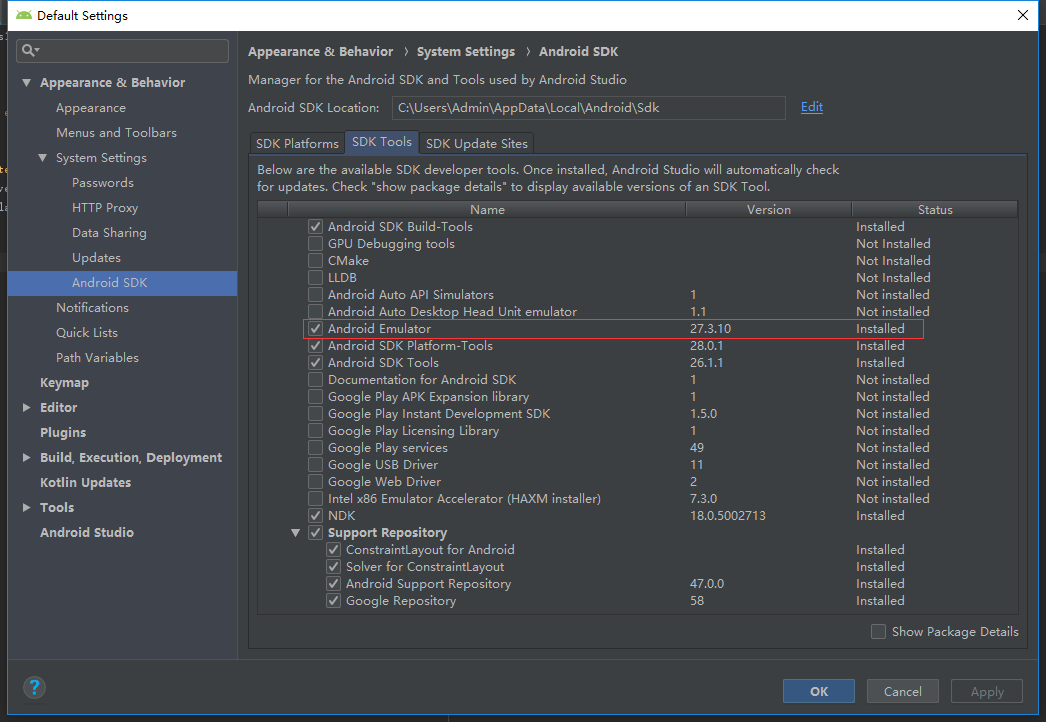Select the Google Web Driver row name

click(384, 482)
